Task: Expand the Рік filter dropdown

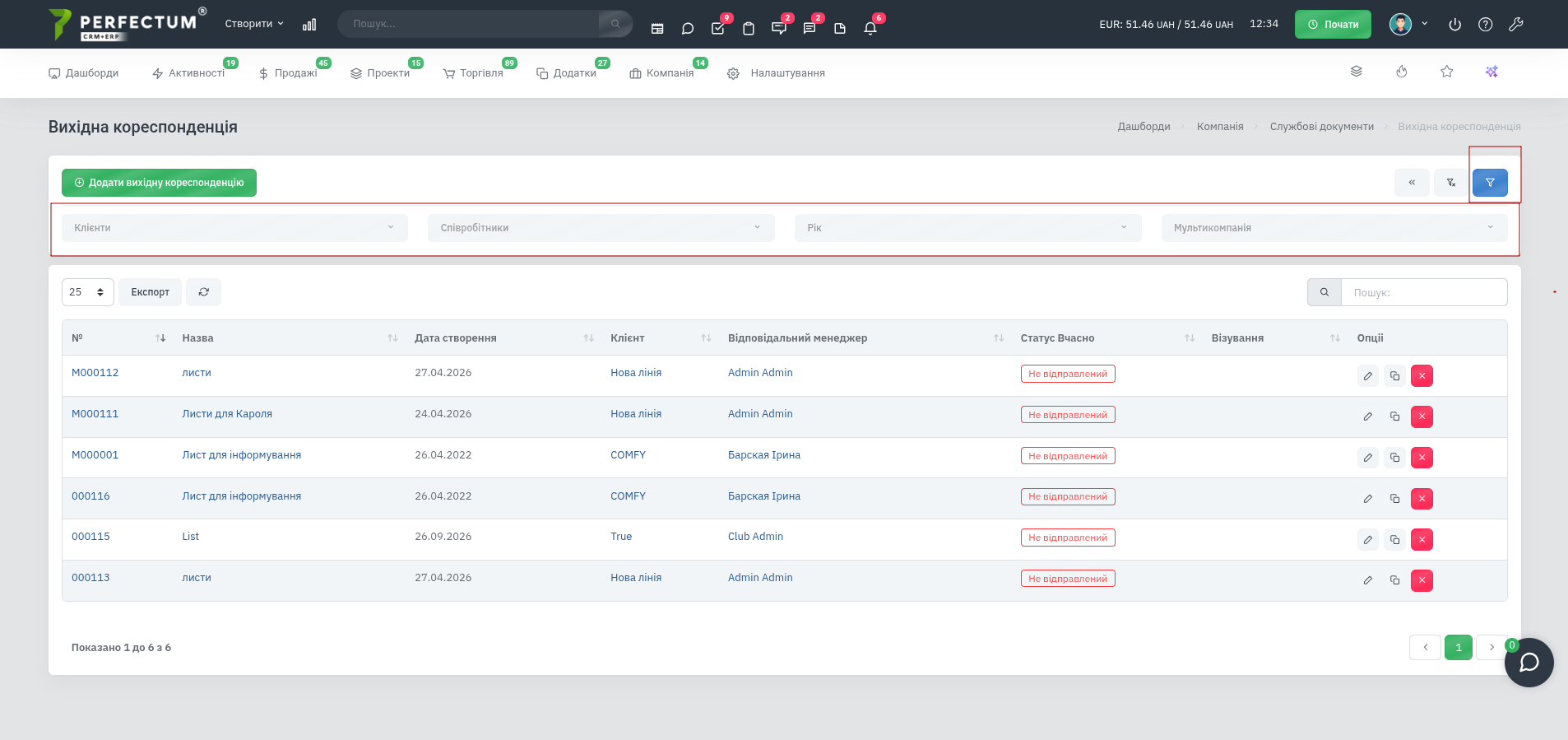Action: click(967, 228)
